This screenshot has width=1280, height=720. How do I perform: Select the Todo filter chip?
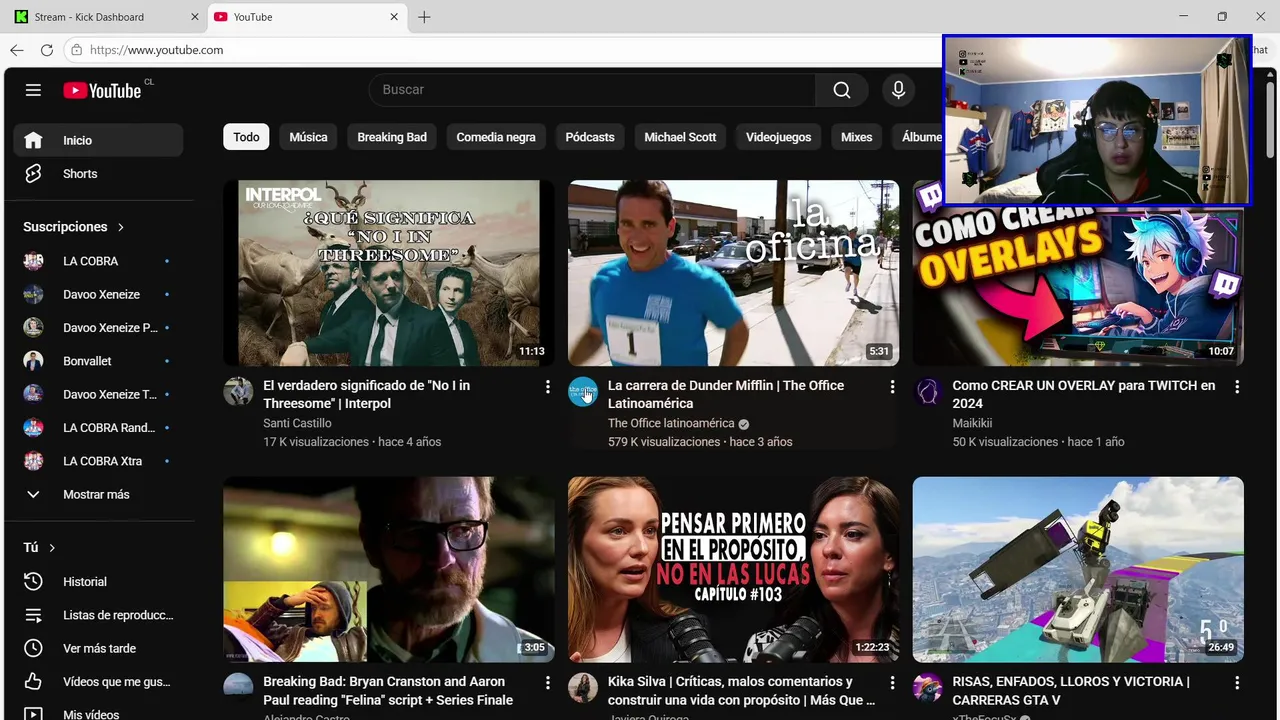pyautogui.click(x=246, y=137)
